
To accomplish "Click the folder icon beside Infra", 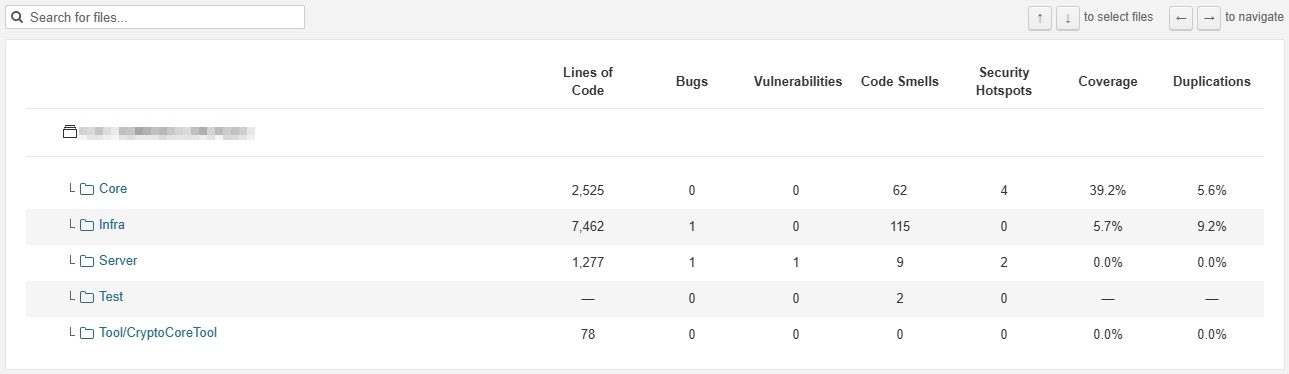I will (86, 225).
